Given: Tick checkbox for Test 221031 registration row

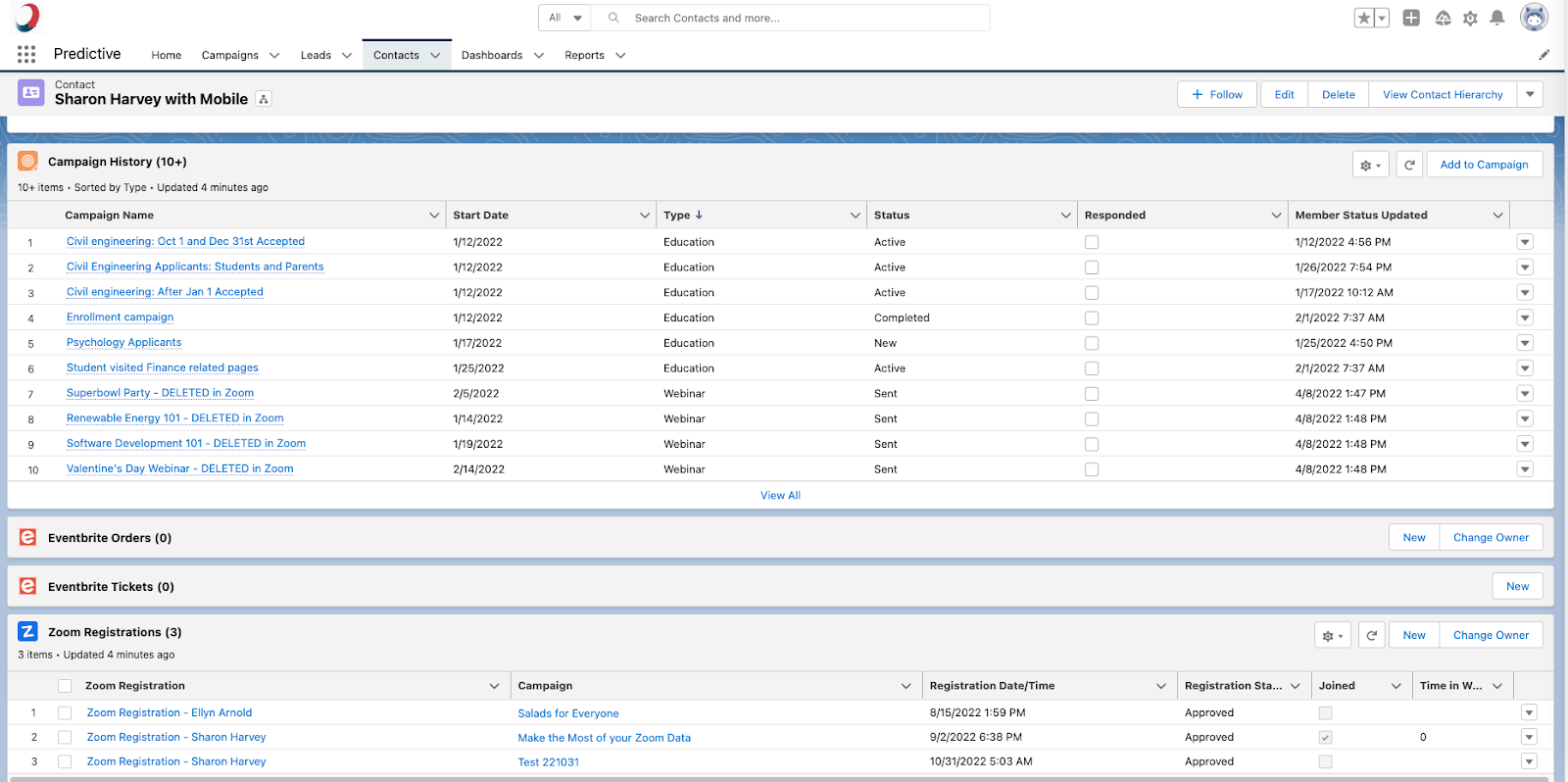Looking at the screenshot, I should click(x=65, y=761).
